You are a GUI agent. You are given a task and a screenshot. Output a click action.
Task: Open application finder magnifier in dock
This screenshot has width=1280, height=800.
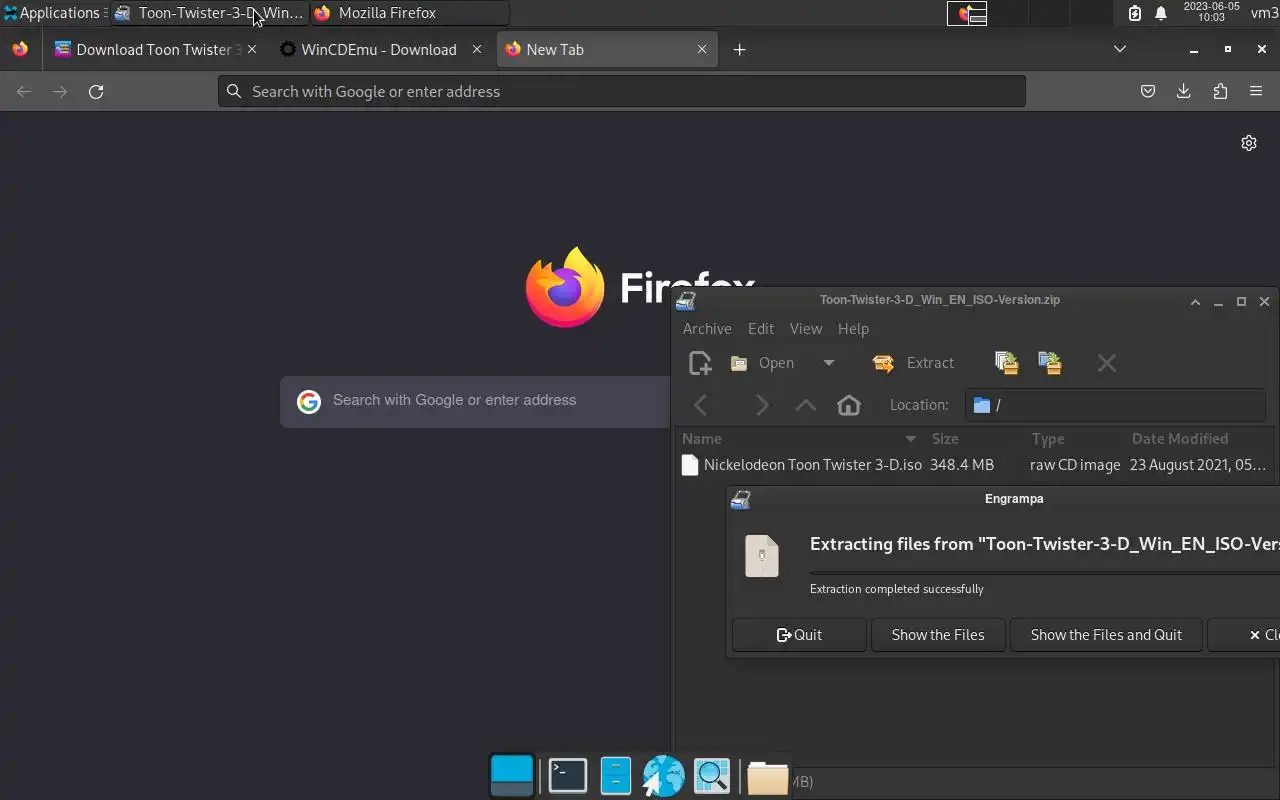(x=712, y=776)
